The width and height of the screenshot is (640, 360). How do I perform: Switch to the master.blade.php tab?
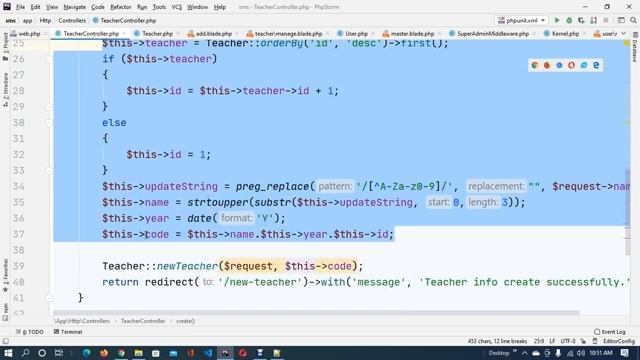(412, 33)
